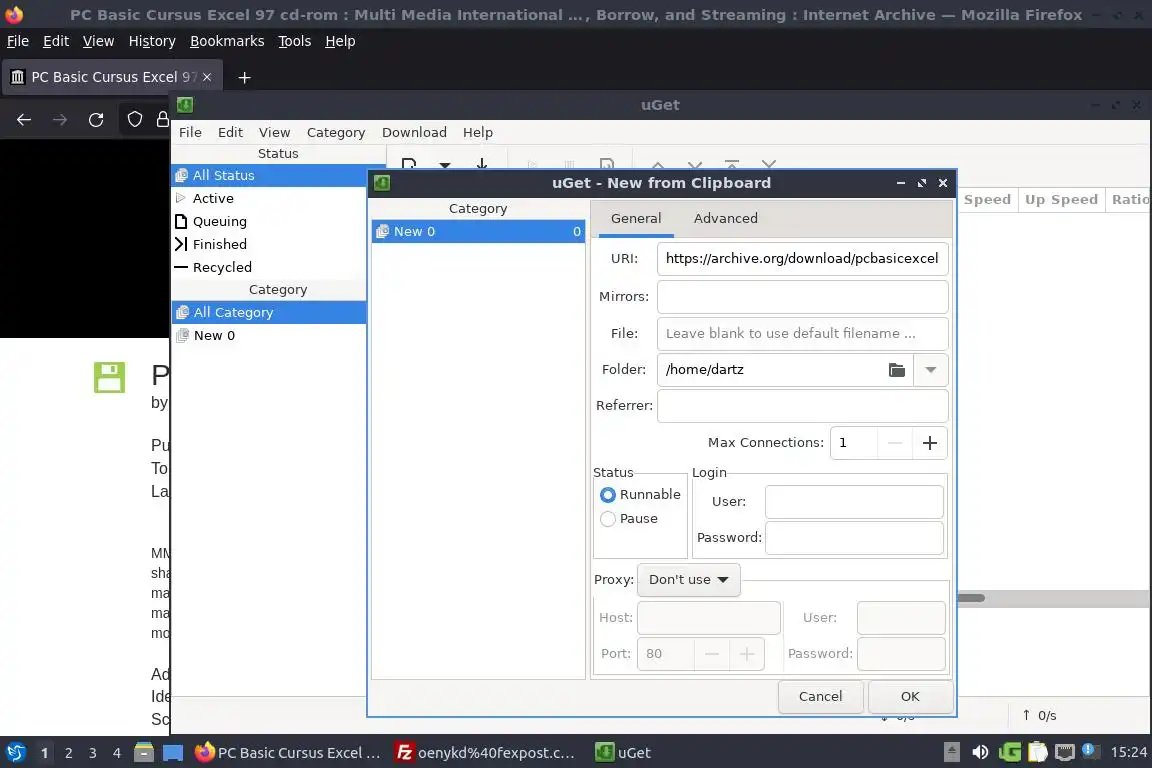Open the Folder history dropdown arrow
The width and height of the screenshot is (1152, 768).
point(930,370)
